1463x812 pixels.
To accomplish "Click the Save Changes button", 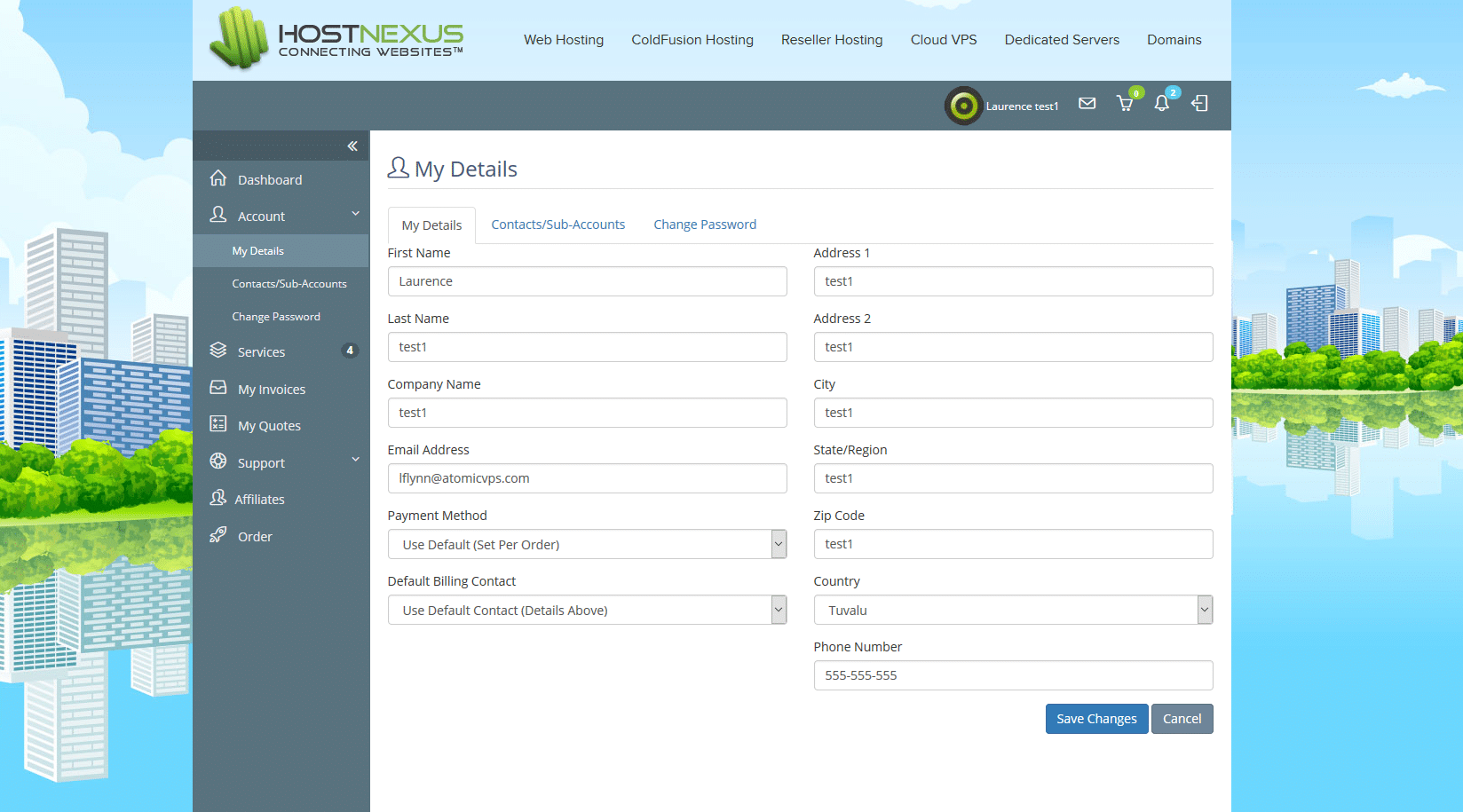I will (x=1096, y=719).
